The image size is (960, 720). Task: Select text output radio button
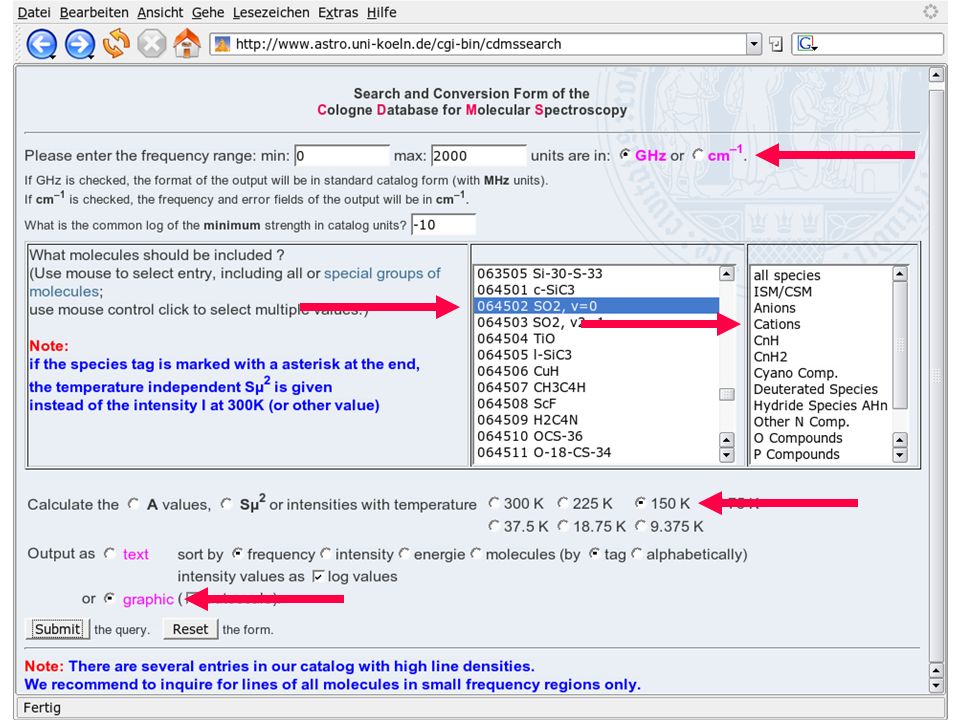[110, 553]
